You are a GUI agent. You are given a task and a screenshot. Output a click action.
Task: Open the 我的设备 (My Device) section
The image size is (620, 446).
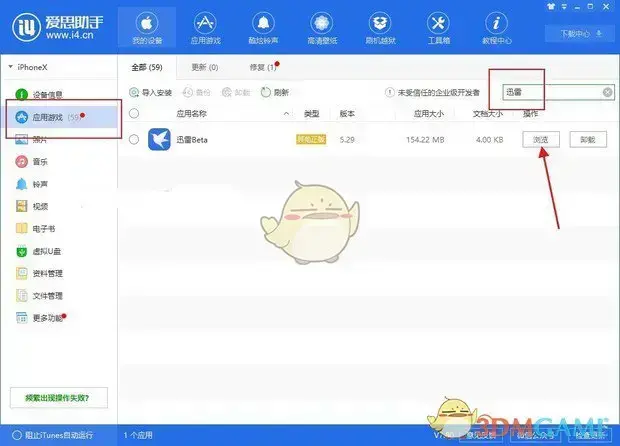(x=147, y=28)
